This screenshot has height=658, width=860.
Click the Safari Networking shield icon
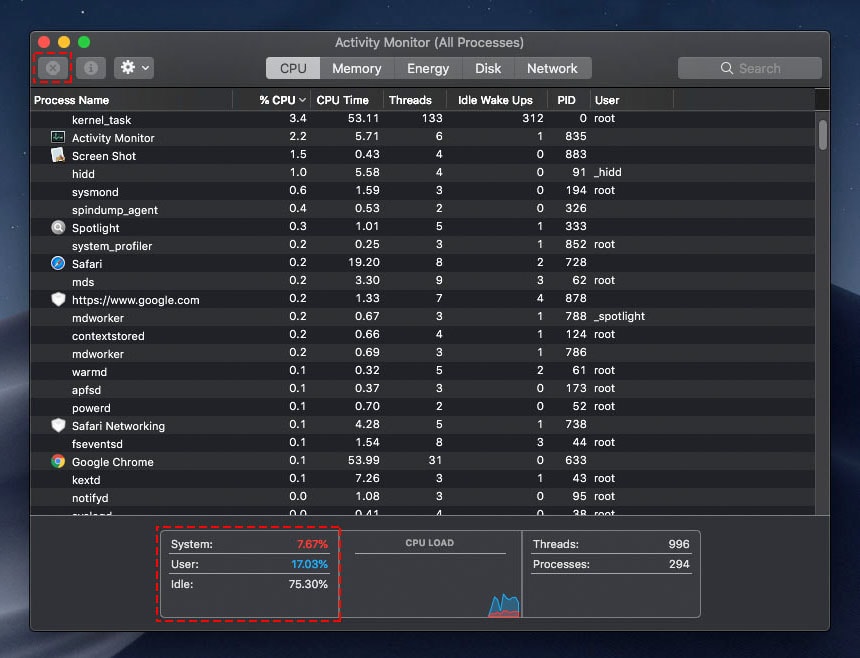tap(58, 425)
